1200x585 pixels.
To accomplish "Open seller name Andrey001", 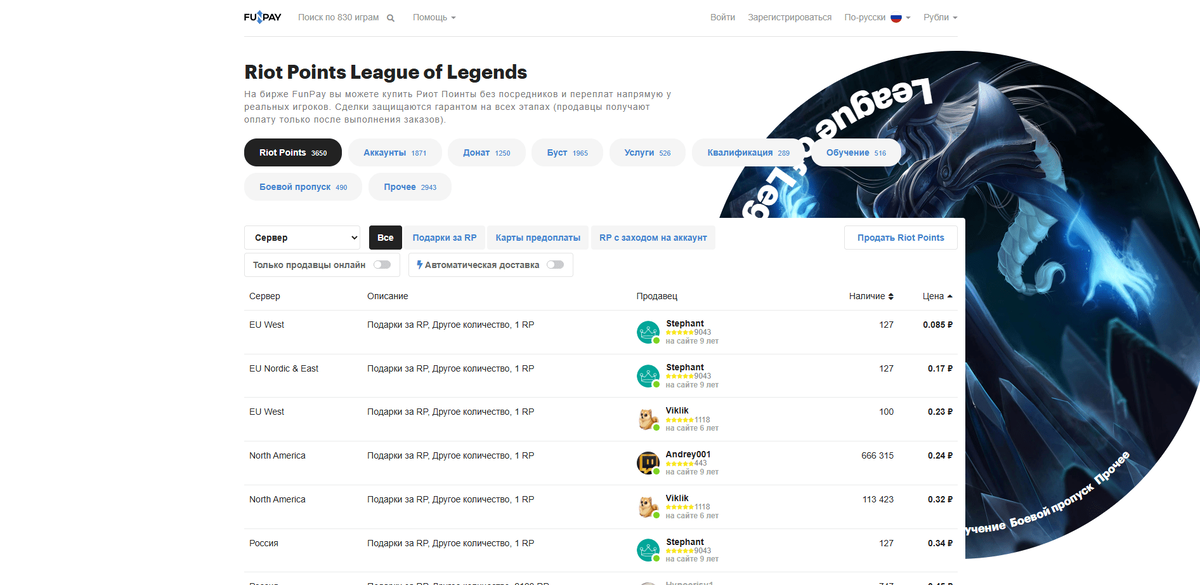I will point(688,455).
